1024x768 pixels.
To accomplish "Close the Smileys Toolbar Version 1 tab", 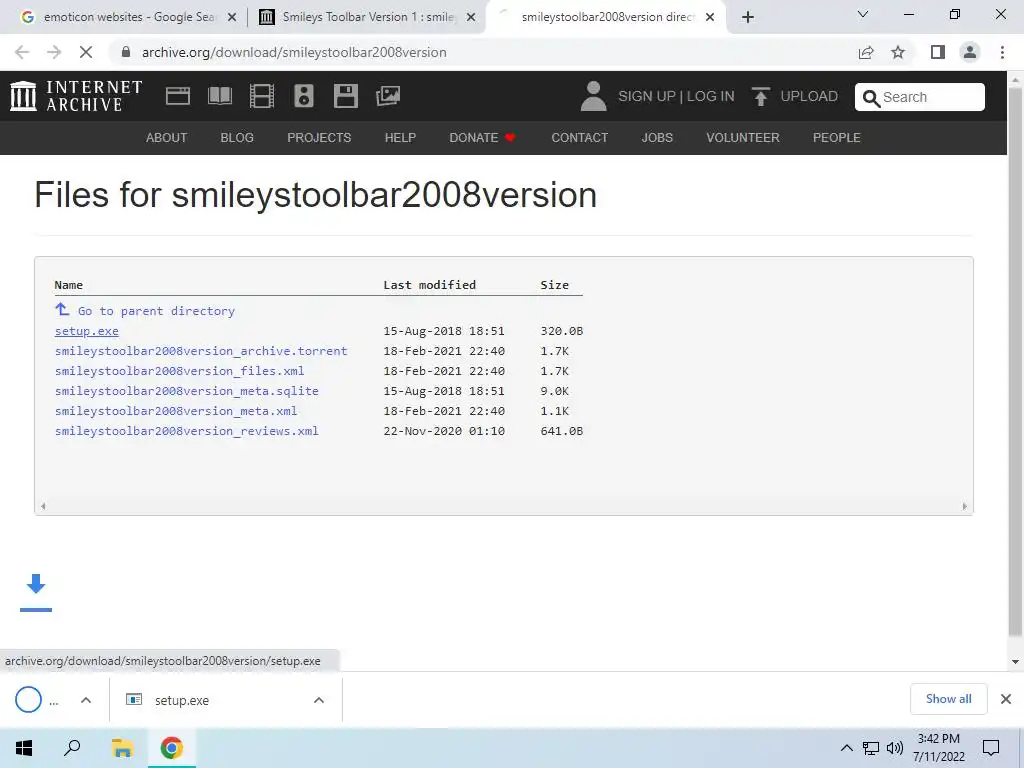I will [x=471, y=18].
